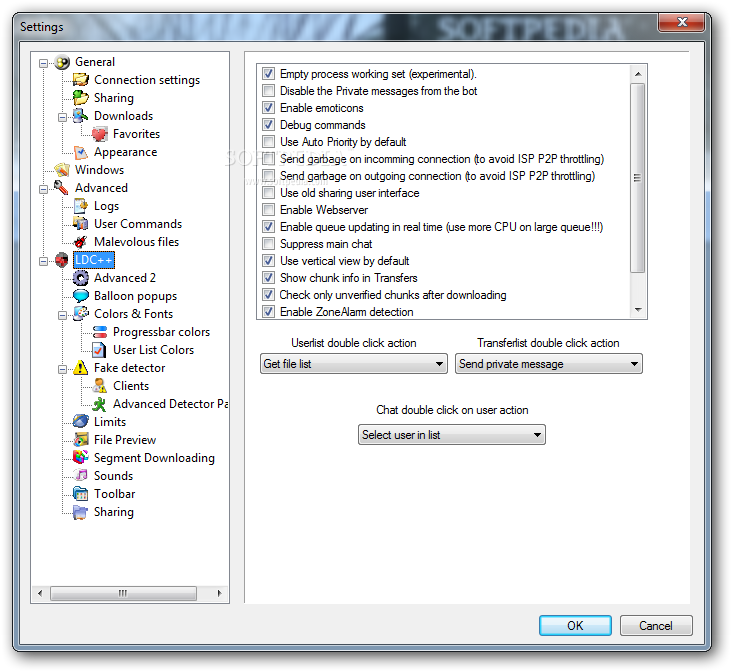Viewport: 732px width, 672px height.
Task: Click the Balloon popups speech bubble icon
Action: tap(81, 296)
